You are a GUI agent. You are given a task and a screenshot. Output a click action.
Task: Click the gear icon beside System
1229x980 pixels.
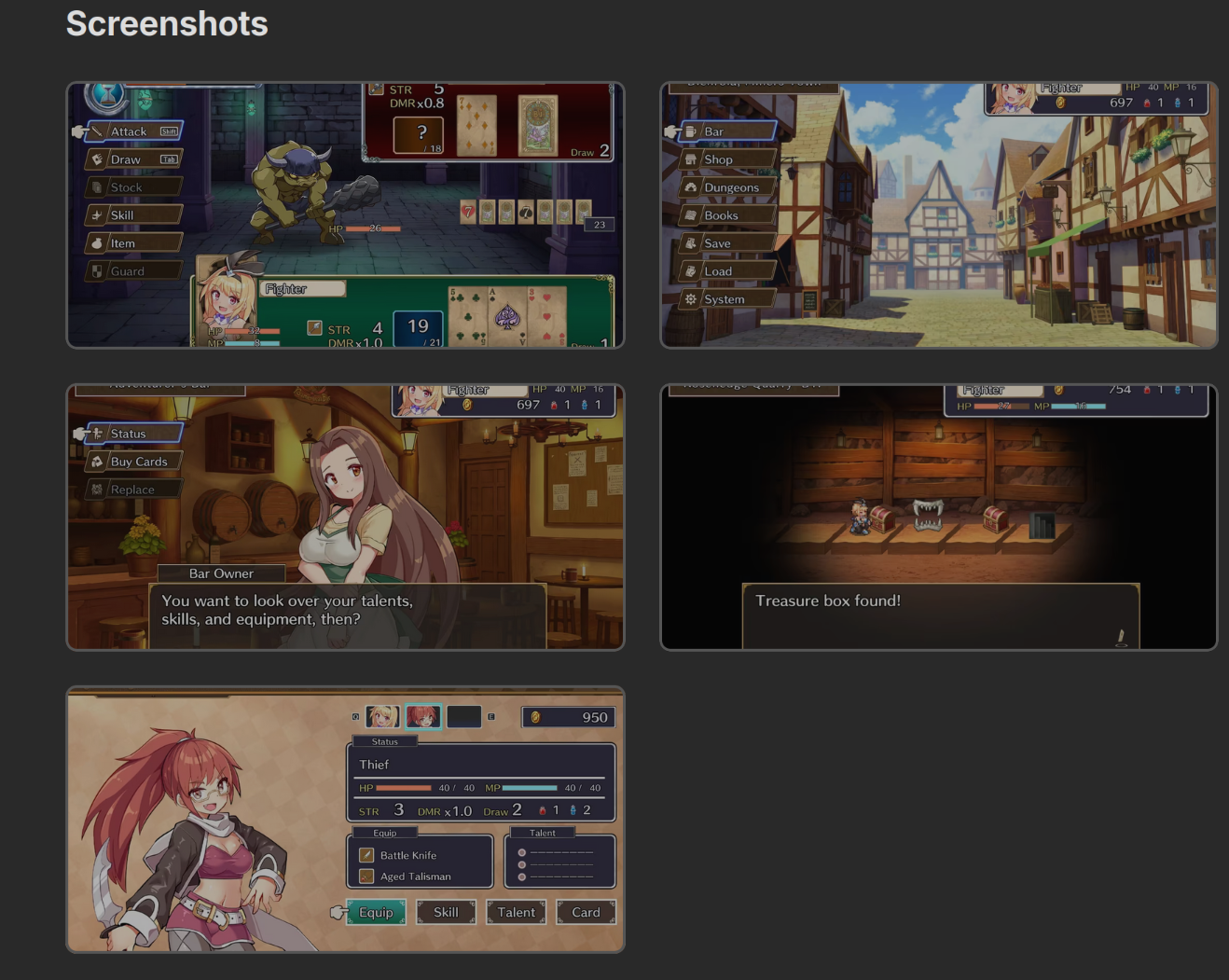[691, 299]
